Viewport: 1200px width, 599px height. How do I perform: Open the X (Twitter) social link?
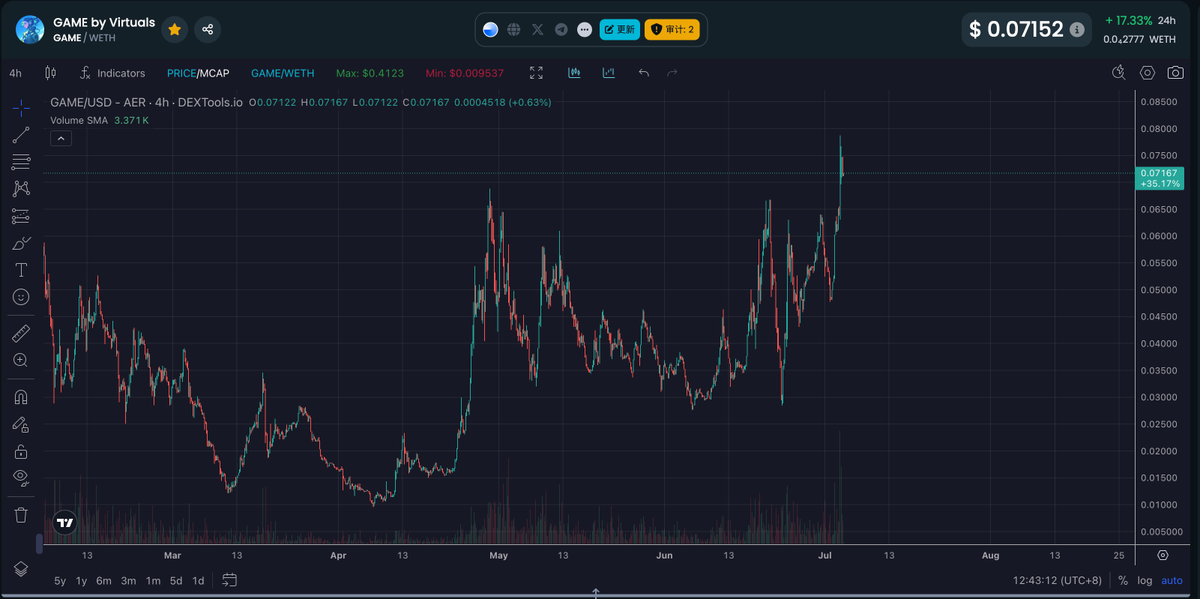point(538,30)
